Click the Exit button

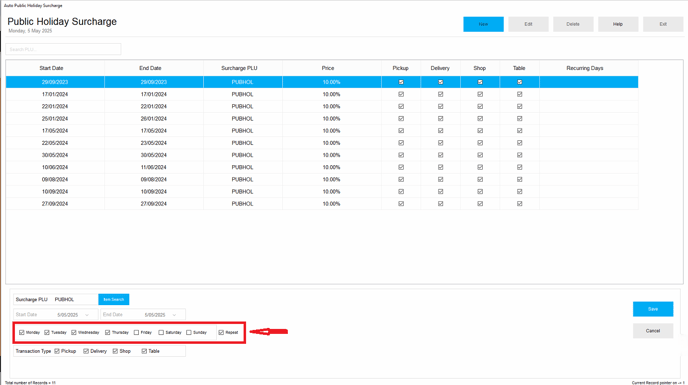tap(663, 24)
